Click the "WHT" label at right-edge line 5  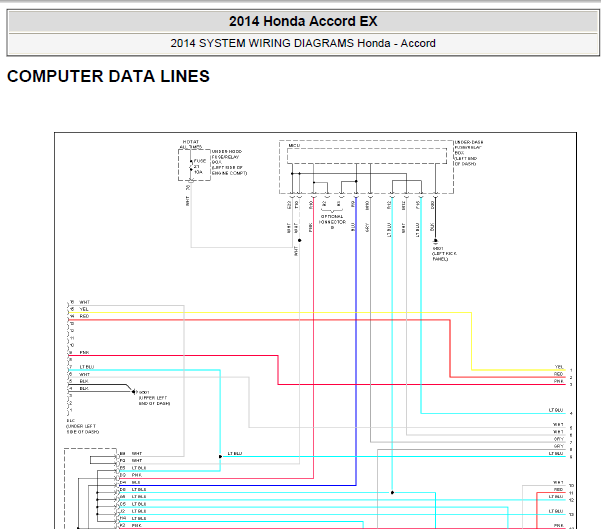tap(558, 424)
